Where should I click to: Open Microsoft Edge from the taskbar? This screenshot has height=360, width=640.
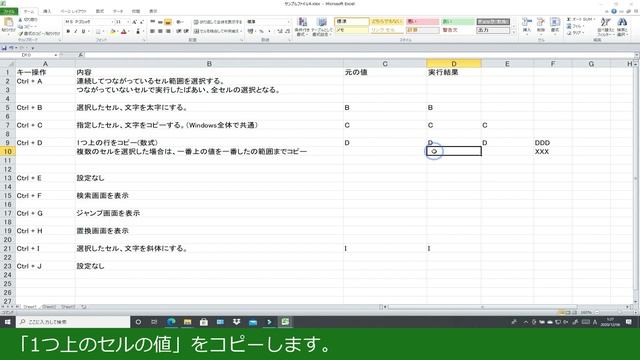coord(171,322)
